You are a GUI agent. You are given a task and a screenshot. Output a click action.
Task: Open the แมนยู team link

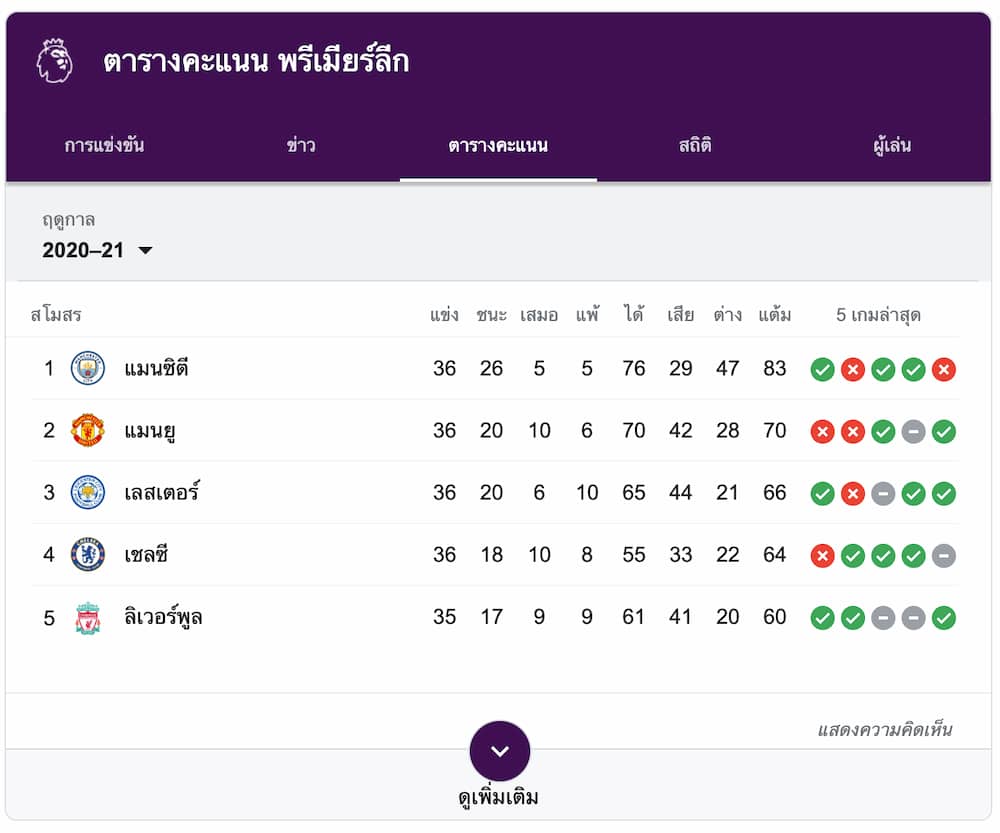coord(150,431)
